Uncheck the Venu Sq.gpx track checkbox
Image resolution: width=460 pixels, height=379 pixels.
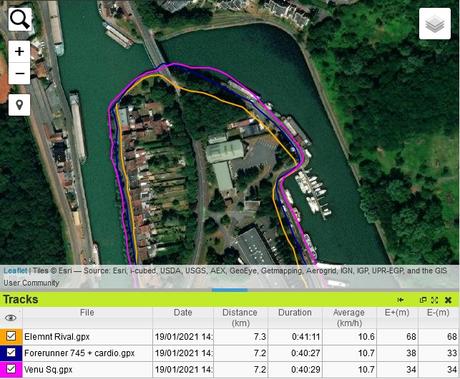point(11,369)
